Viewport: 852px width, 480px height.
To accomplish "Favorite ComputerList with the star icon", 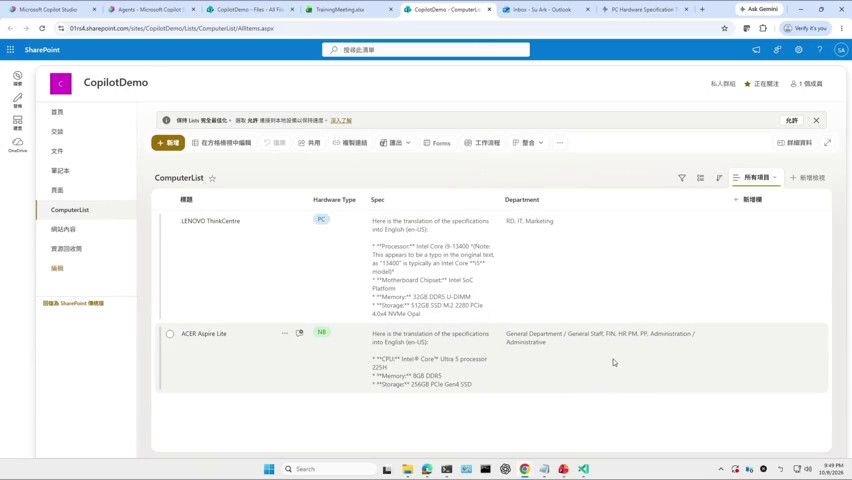I will (212, 178).
